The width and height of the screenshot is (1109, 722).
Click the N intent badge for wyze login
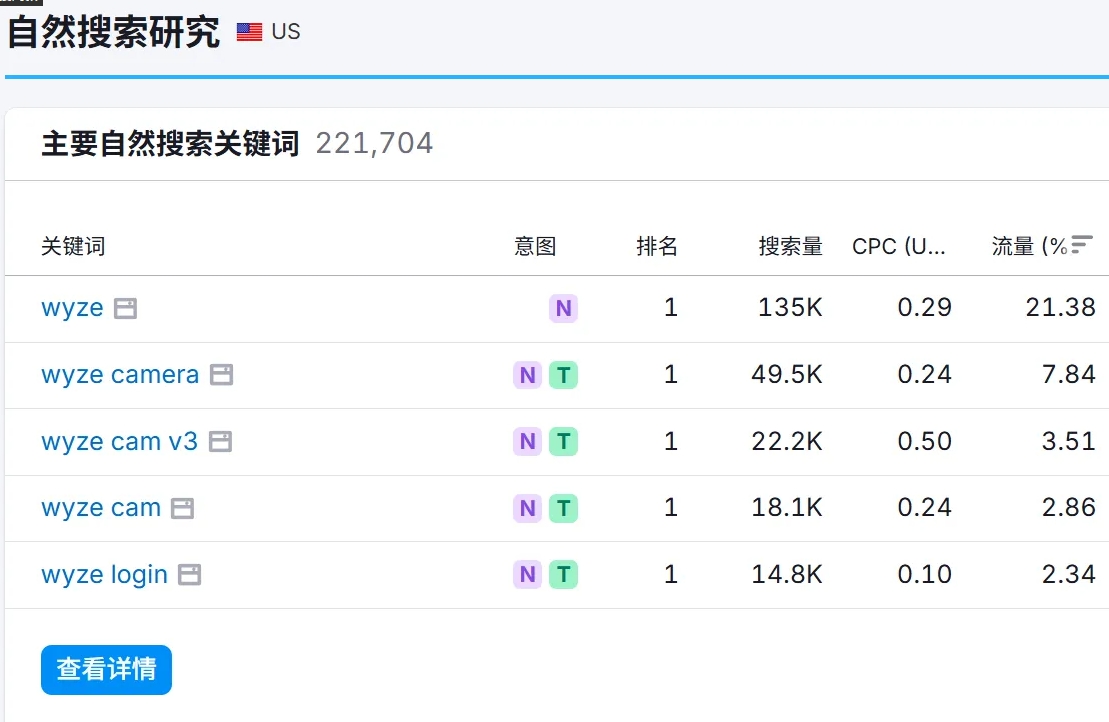tap(527, 574)
